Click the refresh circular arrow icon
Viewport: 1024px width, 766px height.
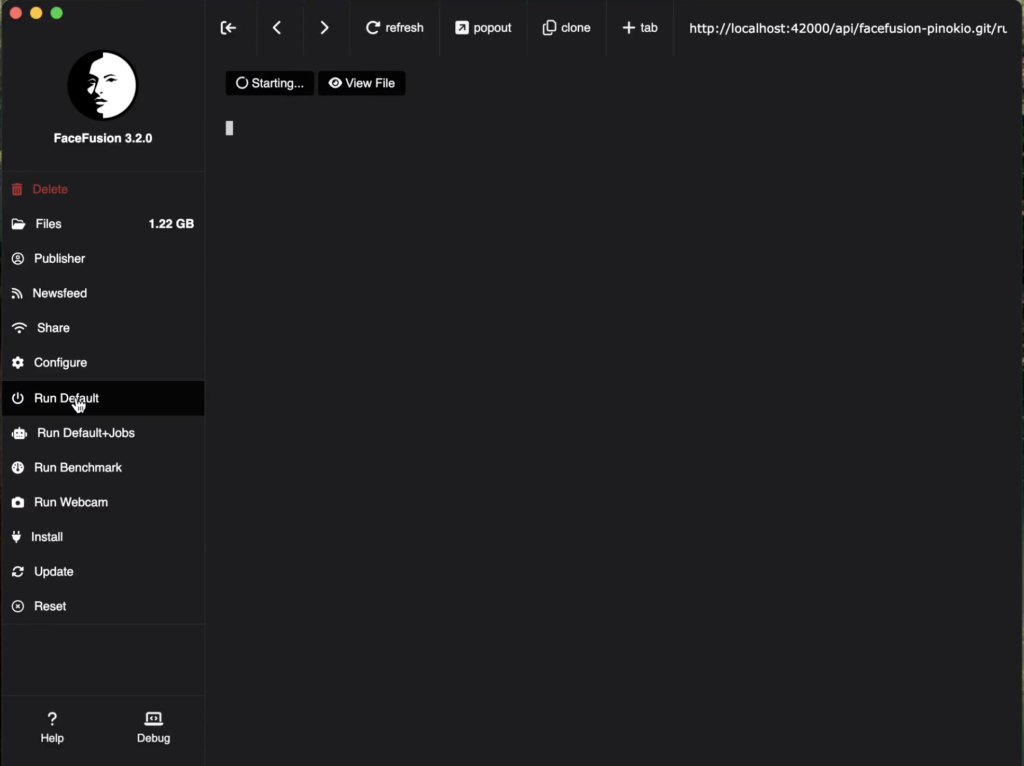pos(373,27)
